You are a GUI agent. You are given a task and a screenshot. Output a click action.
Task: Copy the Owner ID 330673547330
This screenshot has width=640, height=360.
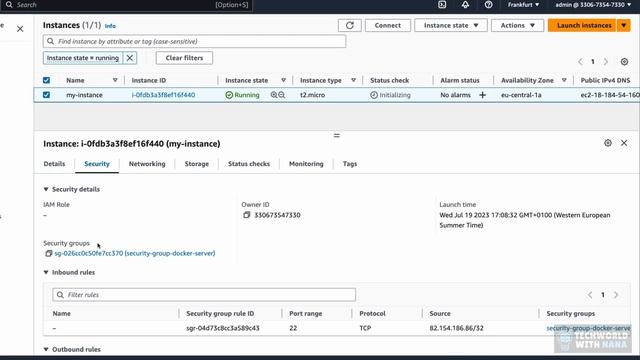(x=247, y=215)
